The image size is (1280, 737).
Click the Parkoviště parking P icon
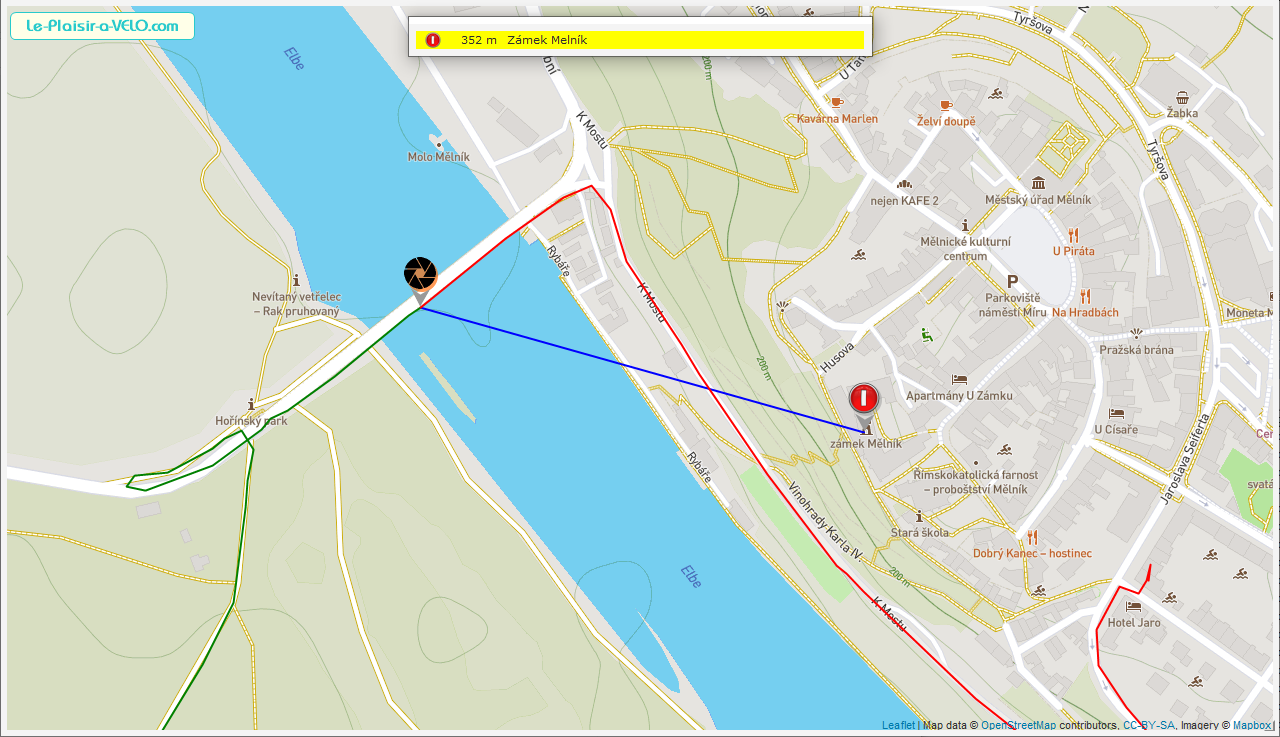click(1012, 282)
